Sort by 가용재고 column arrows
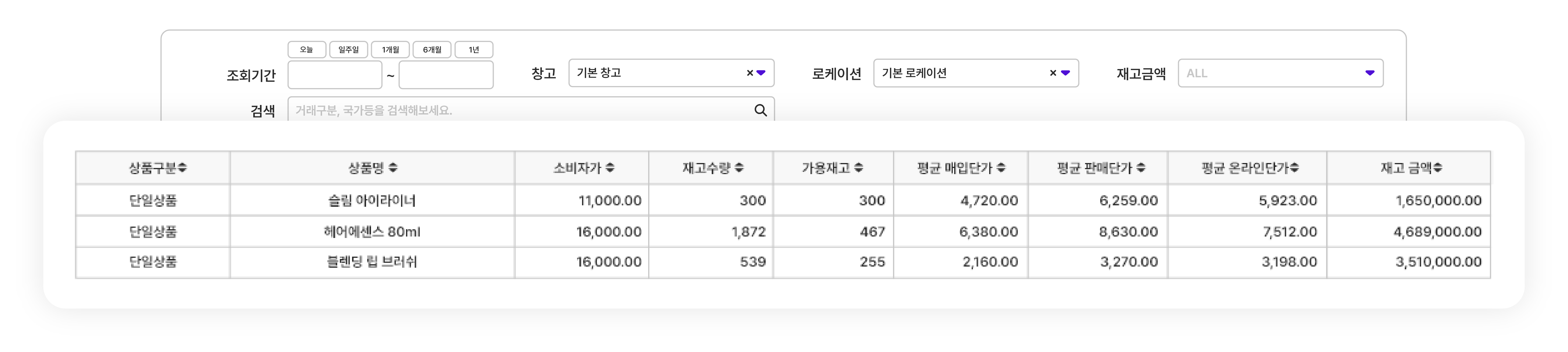The width and height of the screenshot is (1568, 352). click(x=858, y=167)
